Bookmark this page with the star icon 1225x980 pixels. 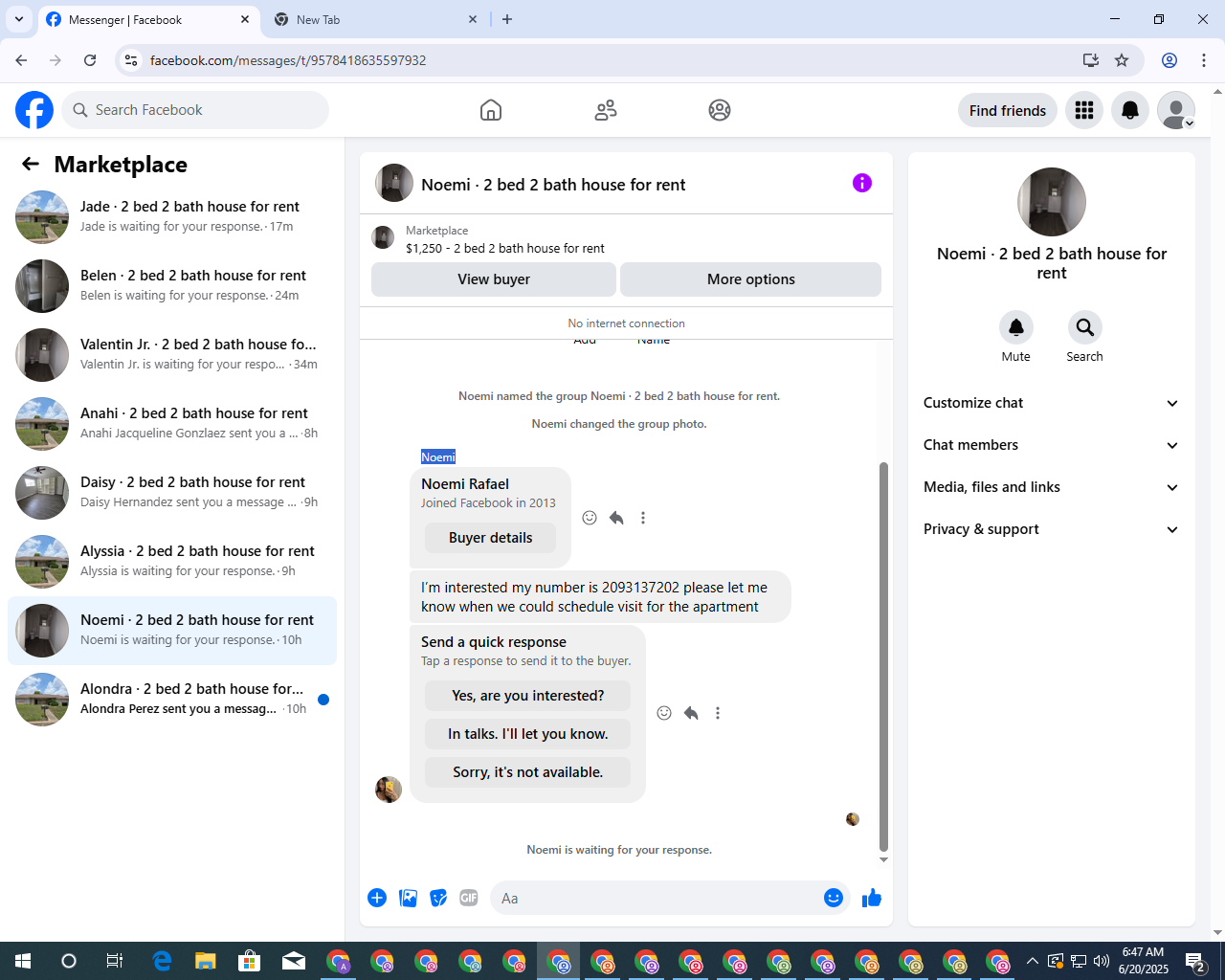1122,60
